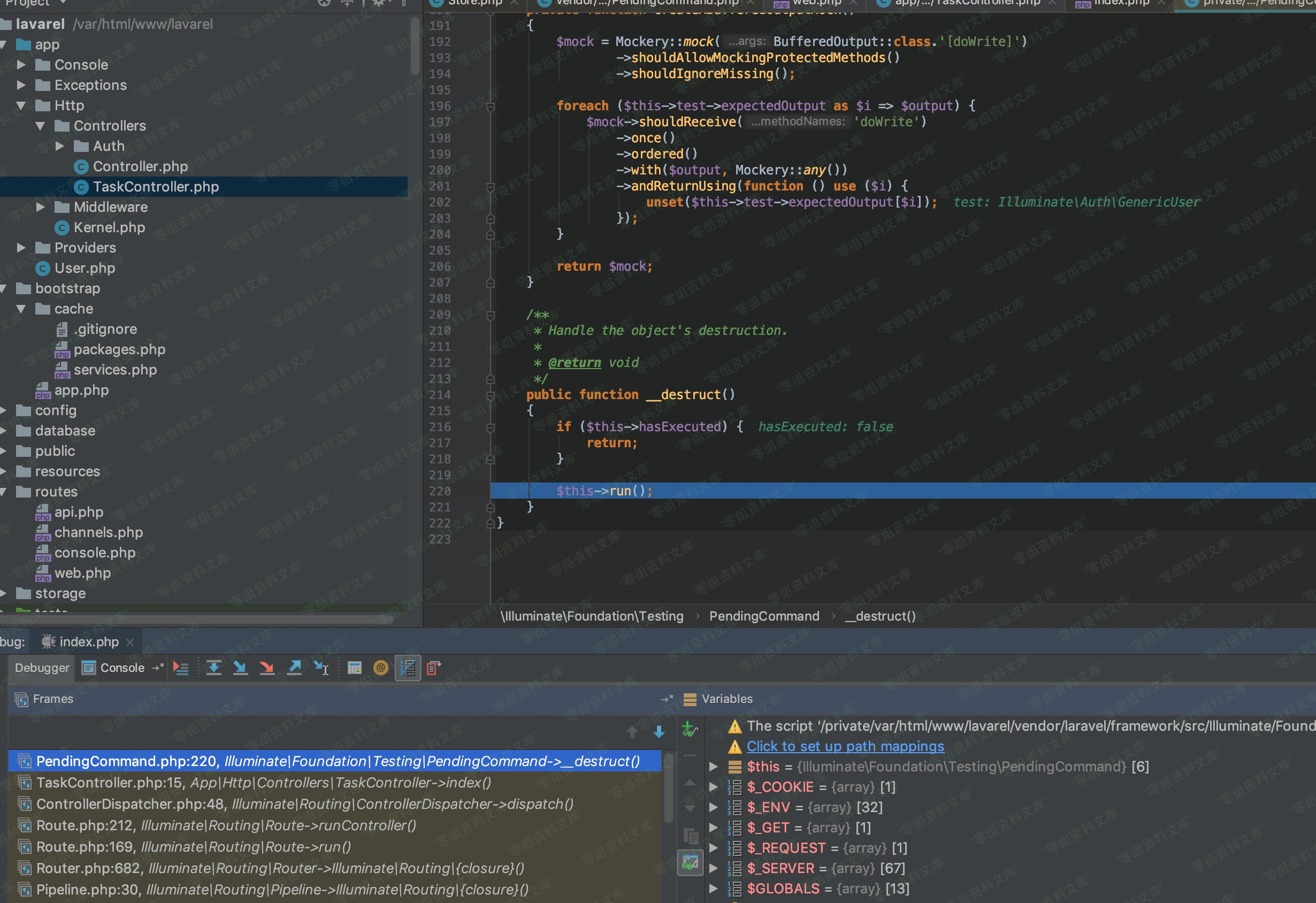Expand the $_SERVER variable node
The width and height of the screenshot is (1316, 903).
click(714, 868)
